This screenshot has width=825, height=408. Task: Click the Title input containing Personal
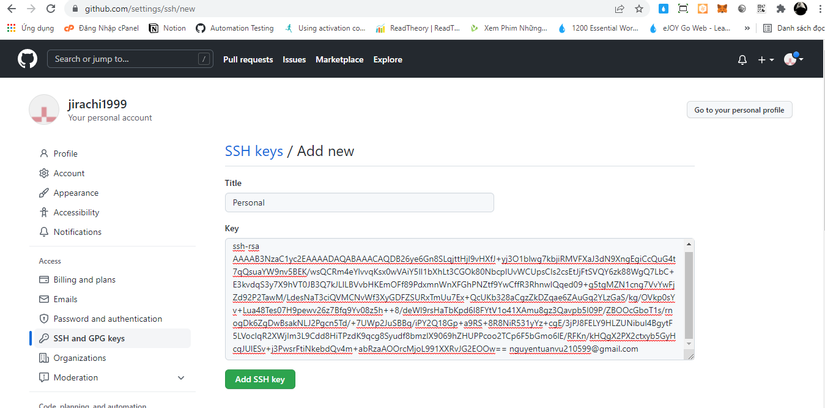point(359,202)
